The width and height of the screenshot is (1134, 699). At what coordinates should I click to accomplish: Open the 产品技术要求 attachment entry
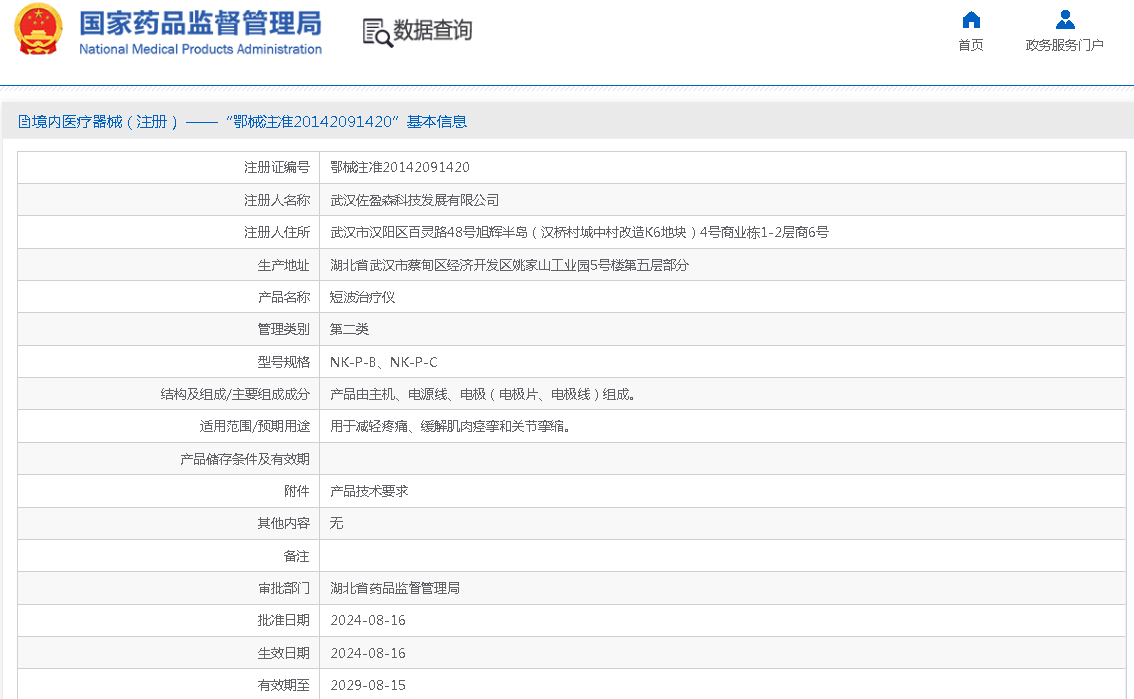point(369,491)
